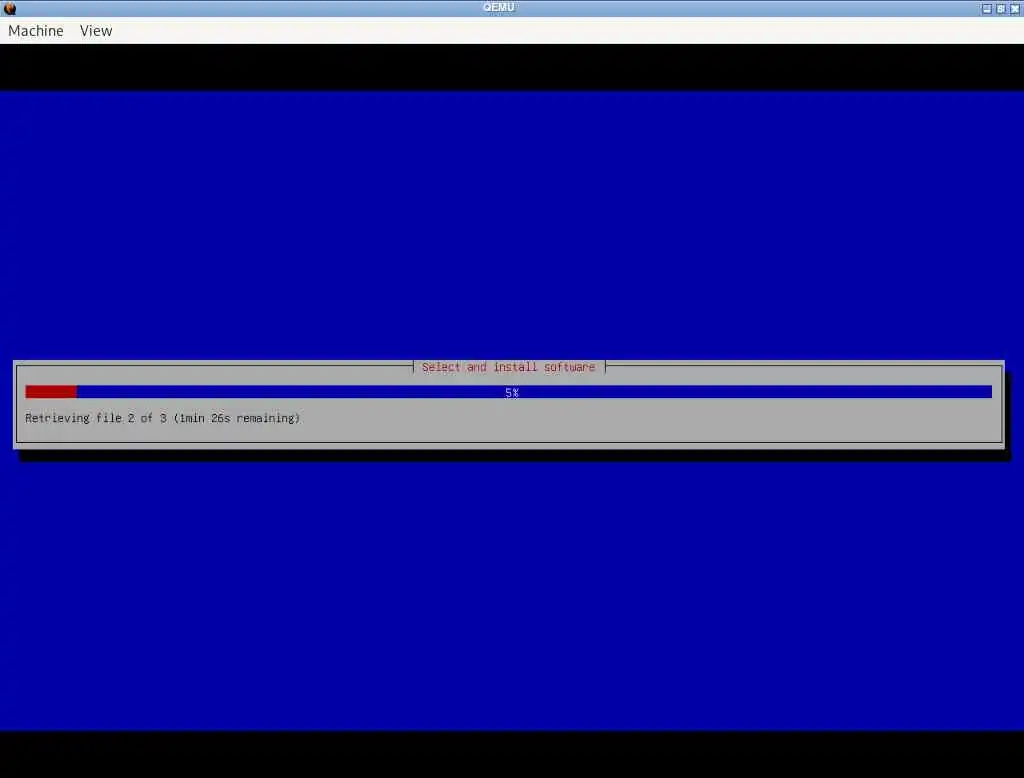Close the QEMU window
Viewport: 1024px width, 778px height.
click(x=1015, y=8)
